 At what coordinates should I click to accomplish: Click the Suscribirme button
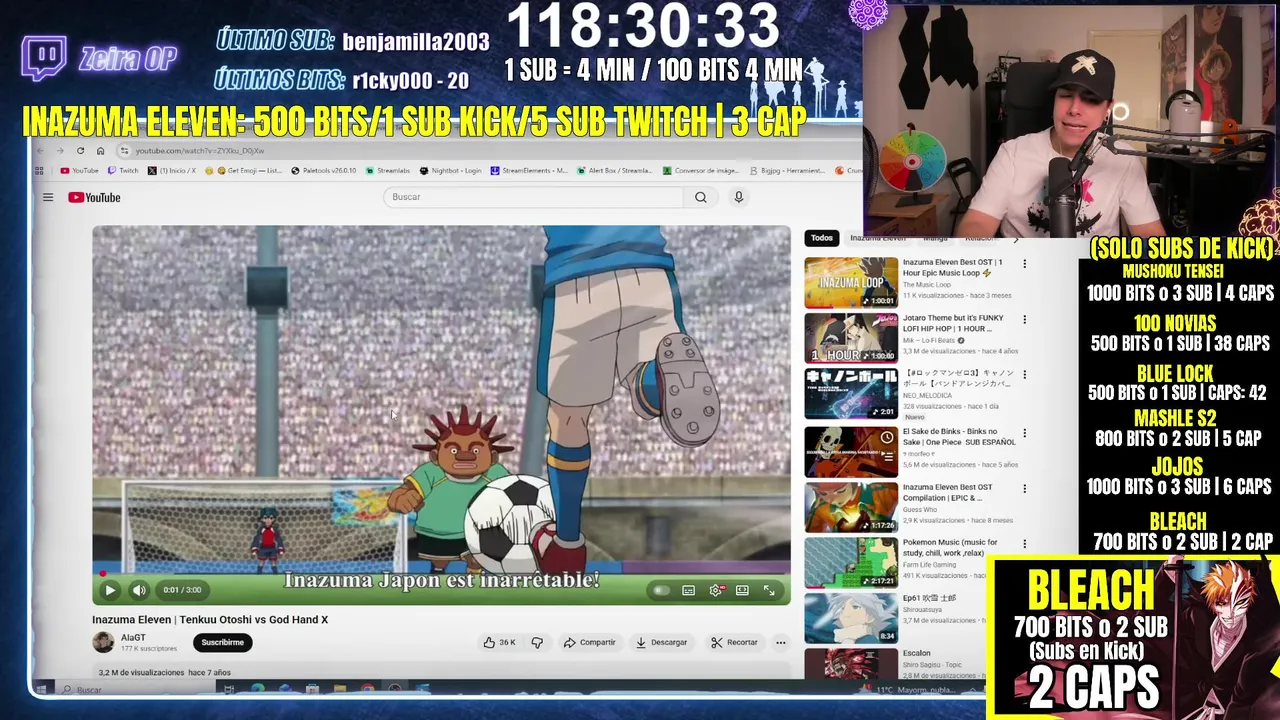(222, 642)
